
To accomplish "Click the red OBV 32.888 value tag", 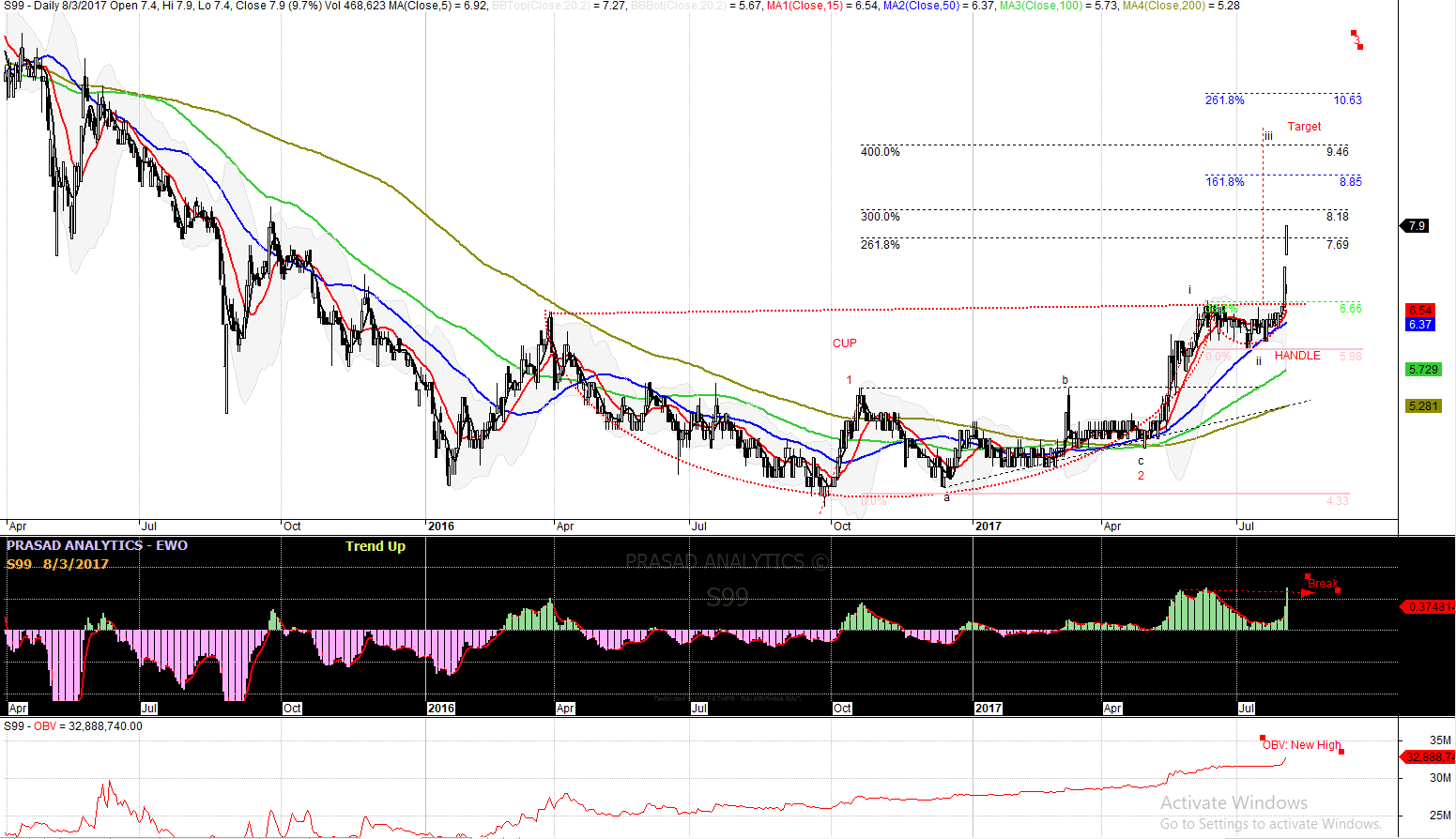I will pyautogui.click(x=1429, y=757).
